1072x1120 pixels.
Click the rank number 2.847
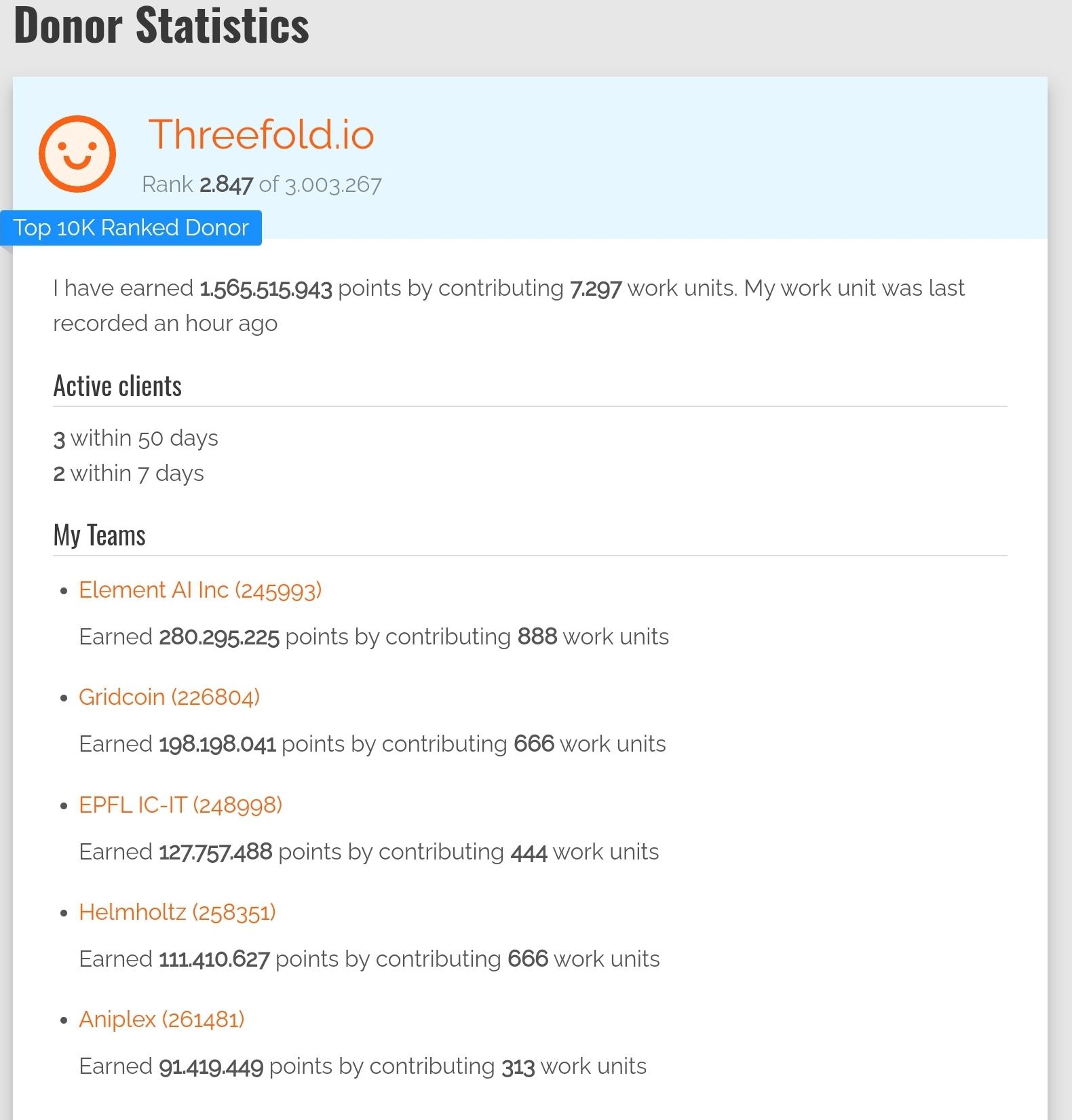tap(226, 185)
